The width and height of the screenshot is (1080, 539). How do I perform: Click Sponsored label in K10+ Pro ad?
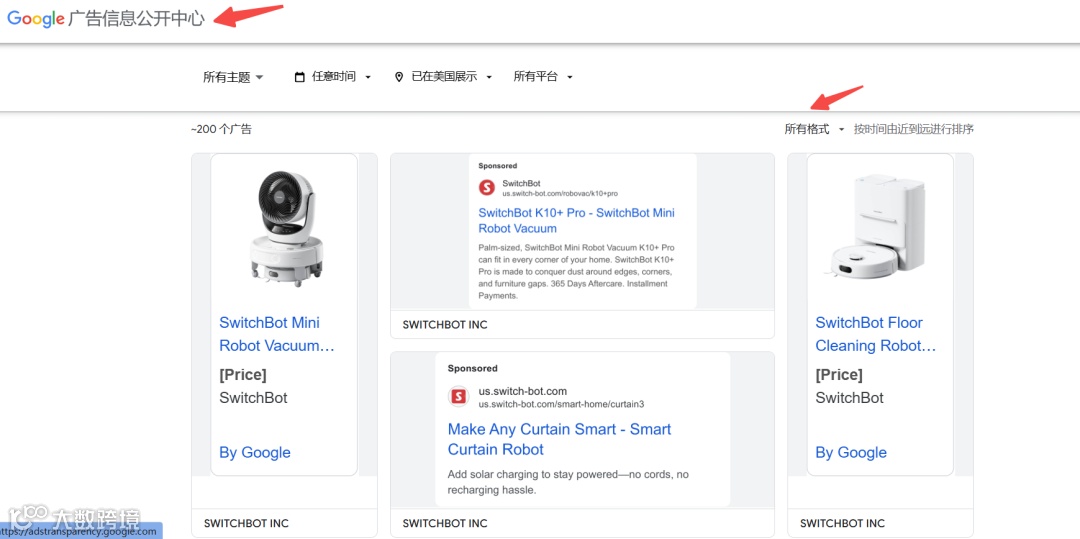497,166
